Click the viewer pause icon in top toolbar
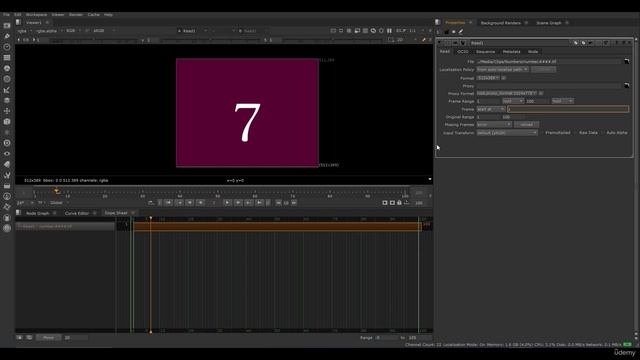Image resolution: width=640 pixels, height=360 pixels. [389, 31]
